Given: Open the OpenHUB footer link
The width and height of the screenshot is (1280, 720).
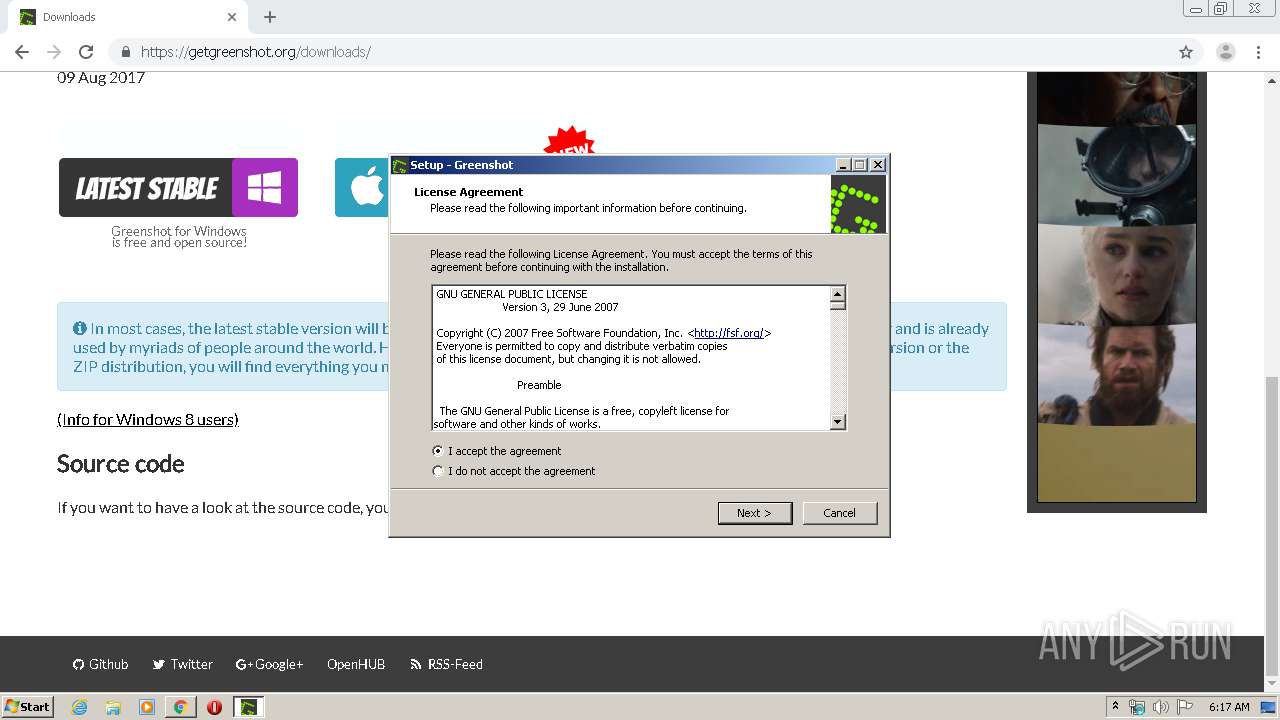Looking at the screenshot, I should click(356, 664).
